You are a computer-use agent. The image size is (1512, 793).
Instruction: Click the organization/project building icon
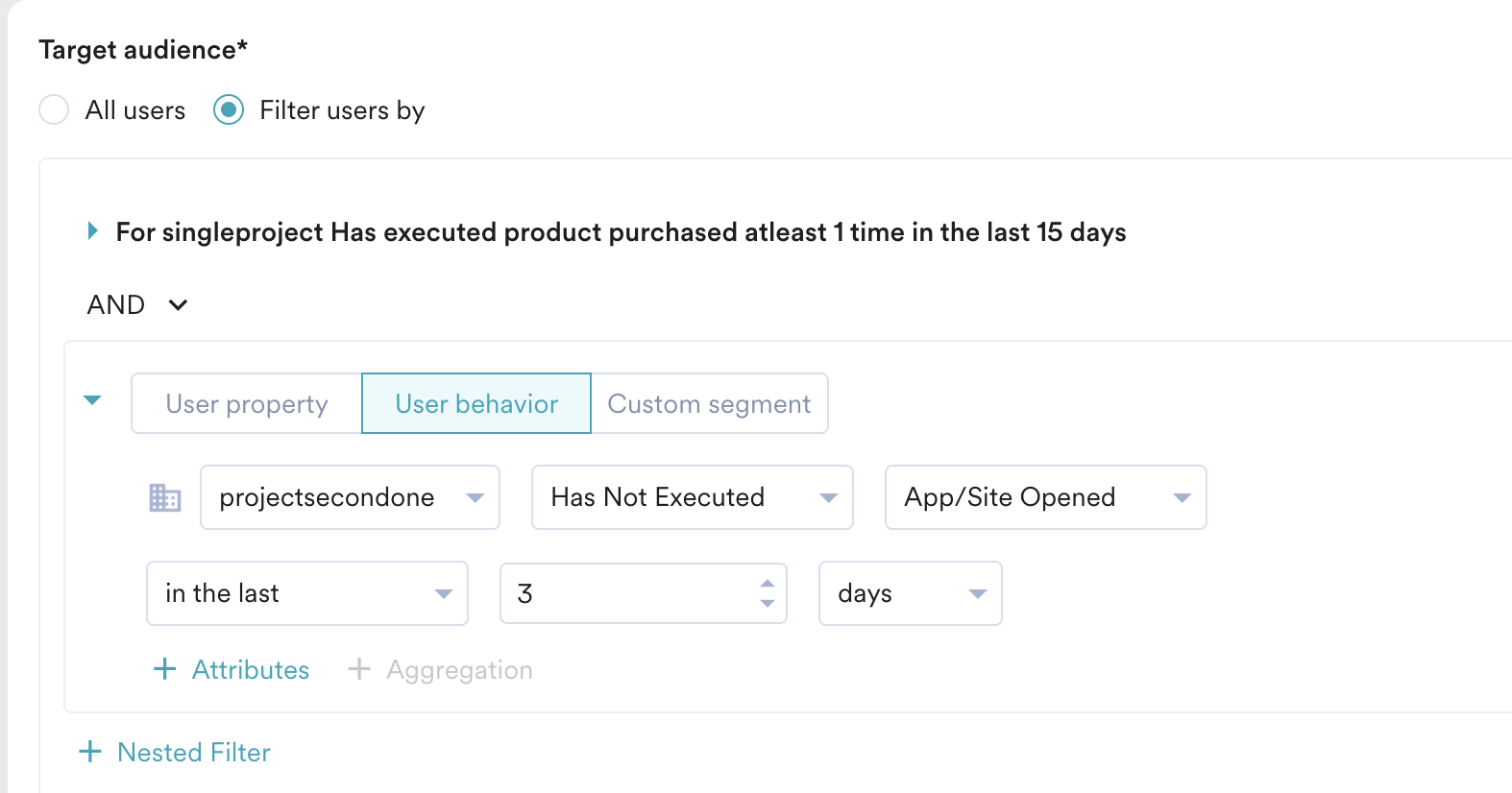(x=164, y=497)
